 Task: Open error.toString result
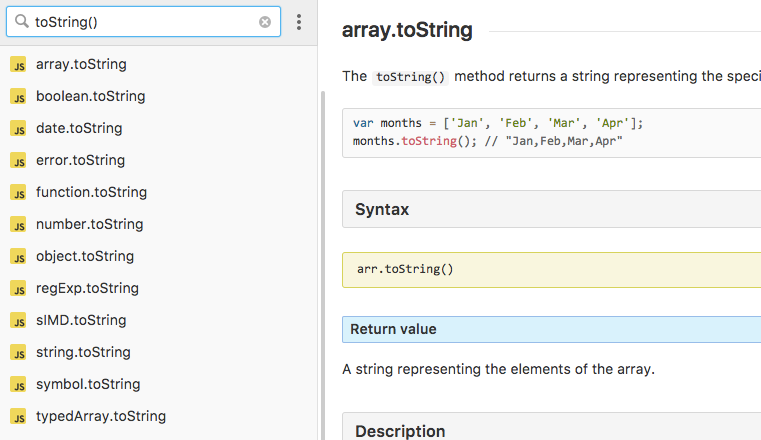tap(159, 160)
